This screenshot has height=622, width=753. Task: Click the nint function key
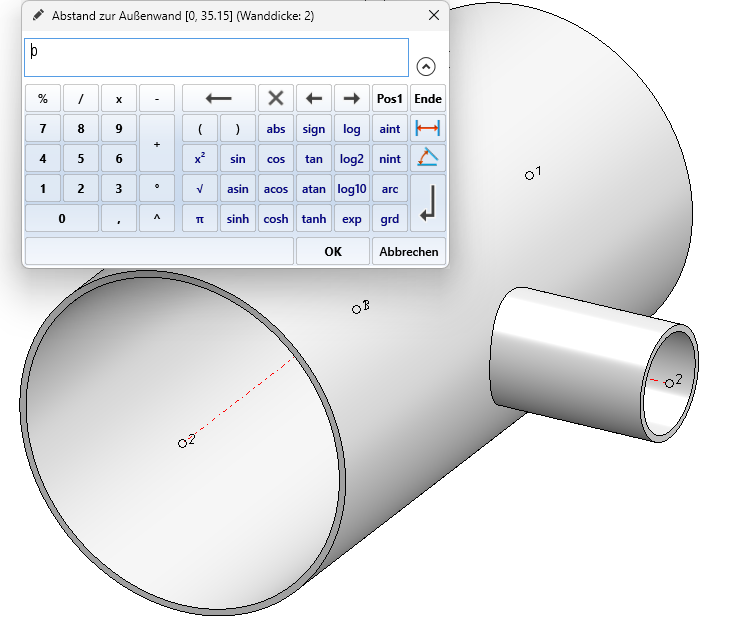click(x=389, y=159)
